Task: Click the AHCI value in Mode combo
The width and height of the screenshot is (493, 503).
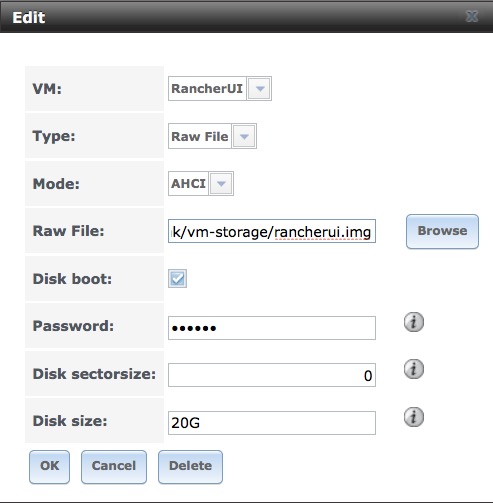Action: point(188,184)
